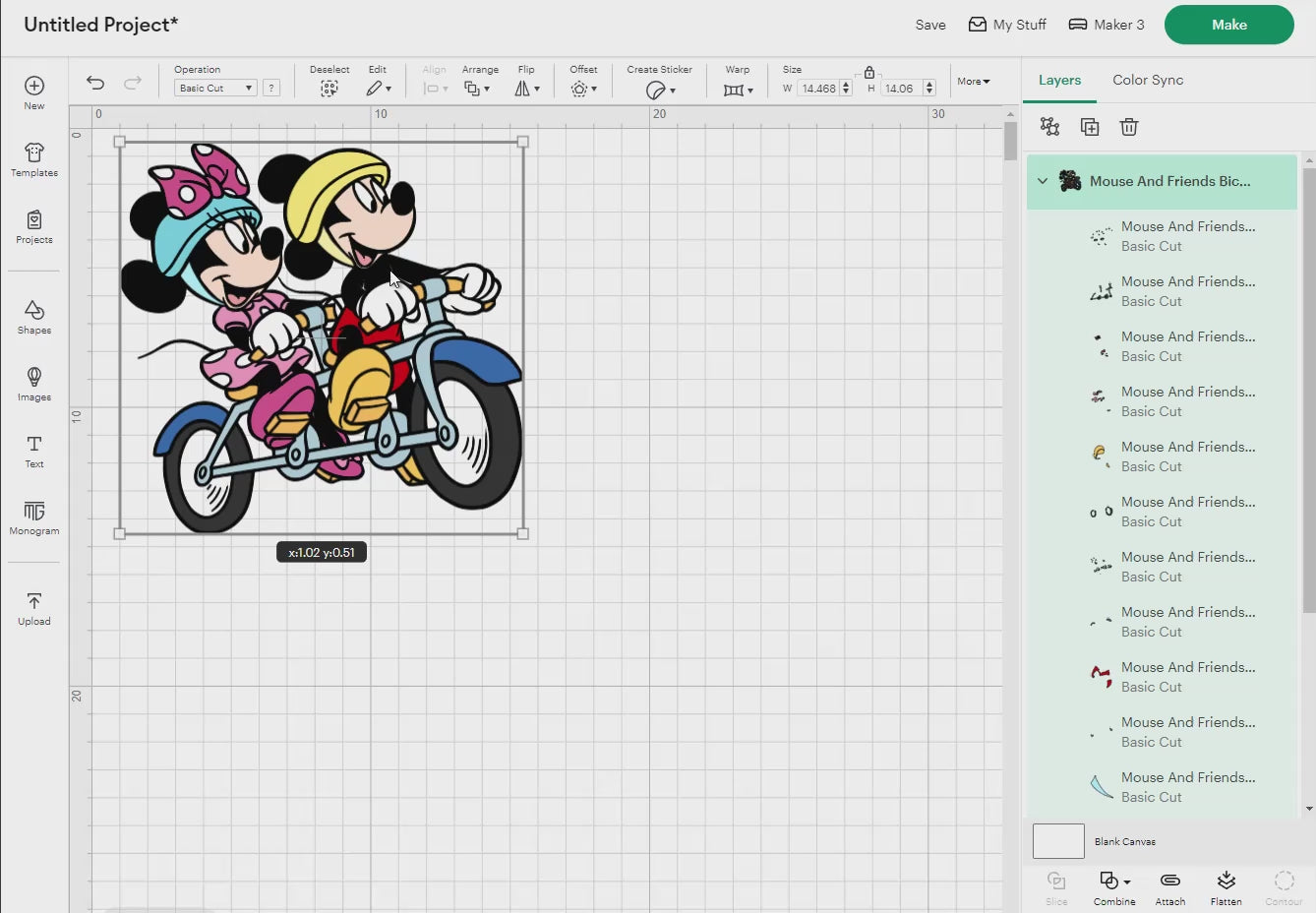Open the Align dropdown
This screenshot has width=1316, height=913.
(x=435, y=89)
